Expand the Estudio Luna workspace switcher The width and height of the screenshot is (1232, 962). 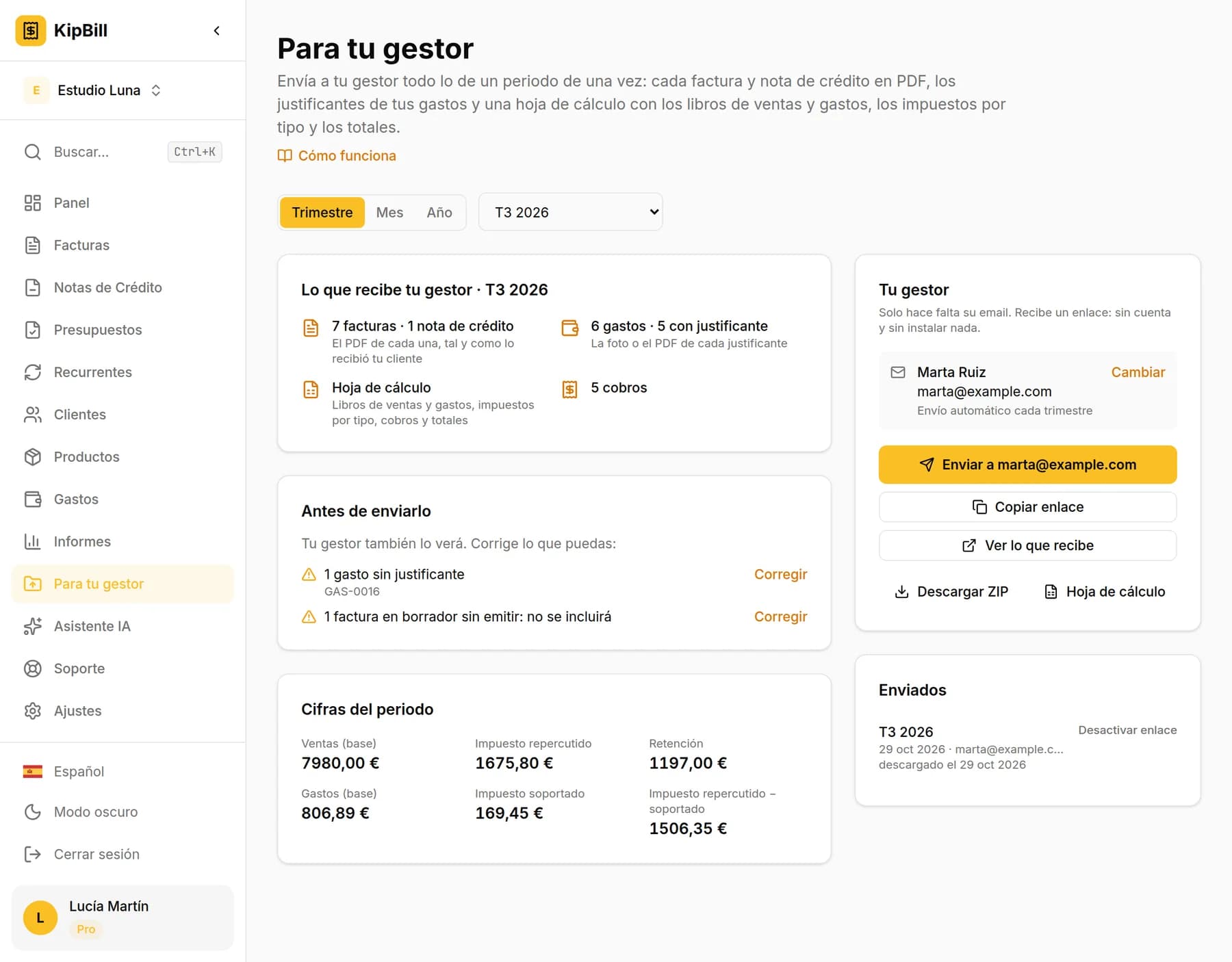92,90
